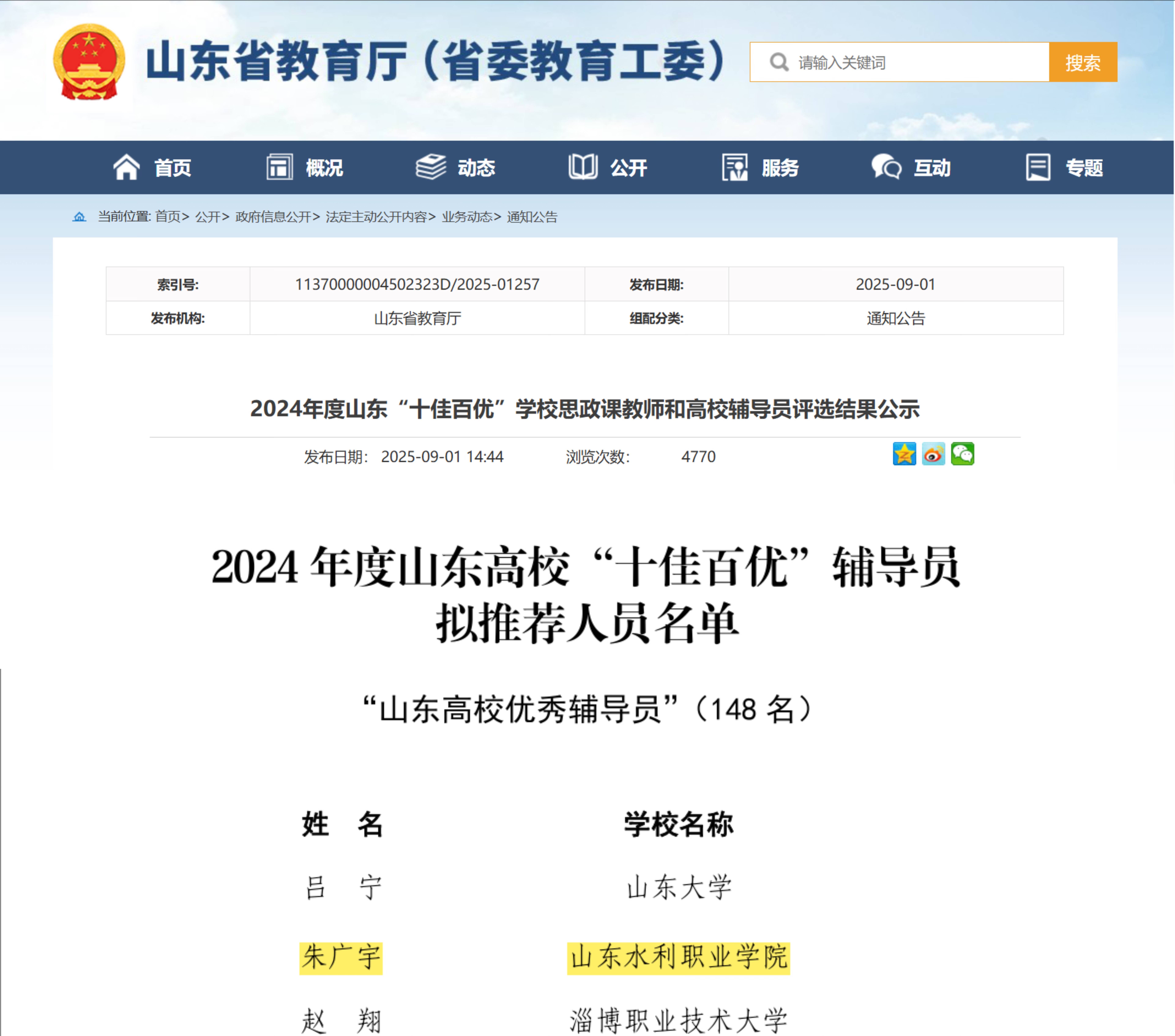1175x1036 pixels.
Task: Click category cell 通知公告 in table
Action: pos(896,318)
